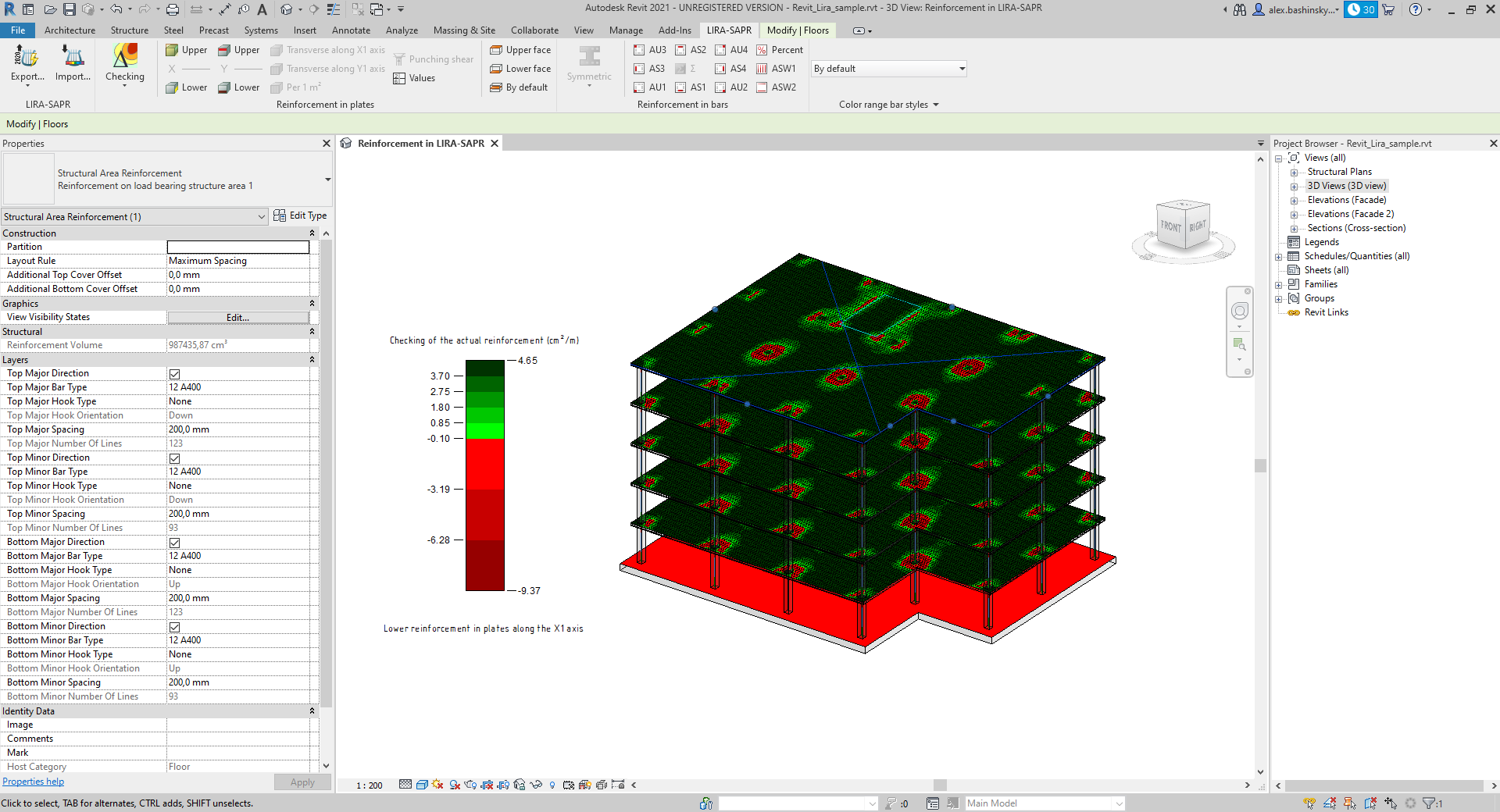Uncheck Top Major Direction checkbox
The width and height of the screenshot is (1500, 812).
(x=175, y=374)
